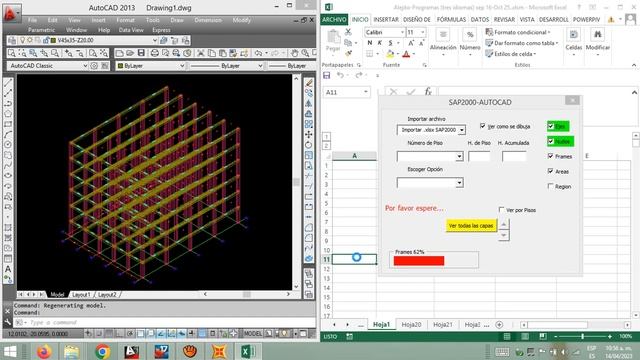Click the red Frames 62% progress bar
640x360 pixels.
[x=419, y=261]
